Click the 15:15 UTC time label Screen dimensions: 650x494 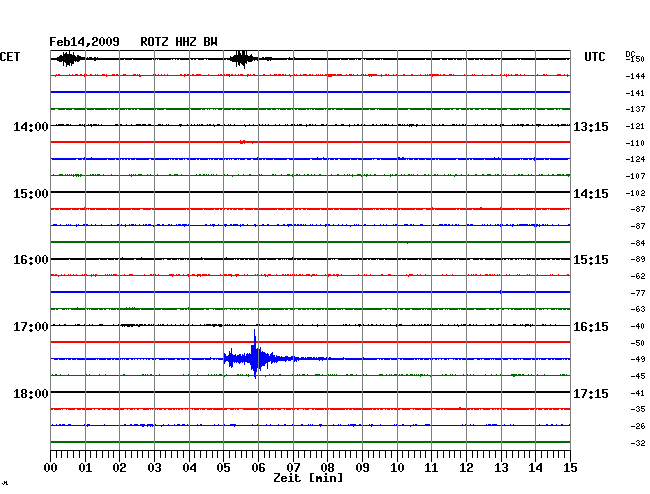pos(591,260)
